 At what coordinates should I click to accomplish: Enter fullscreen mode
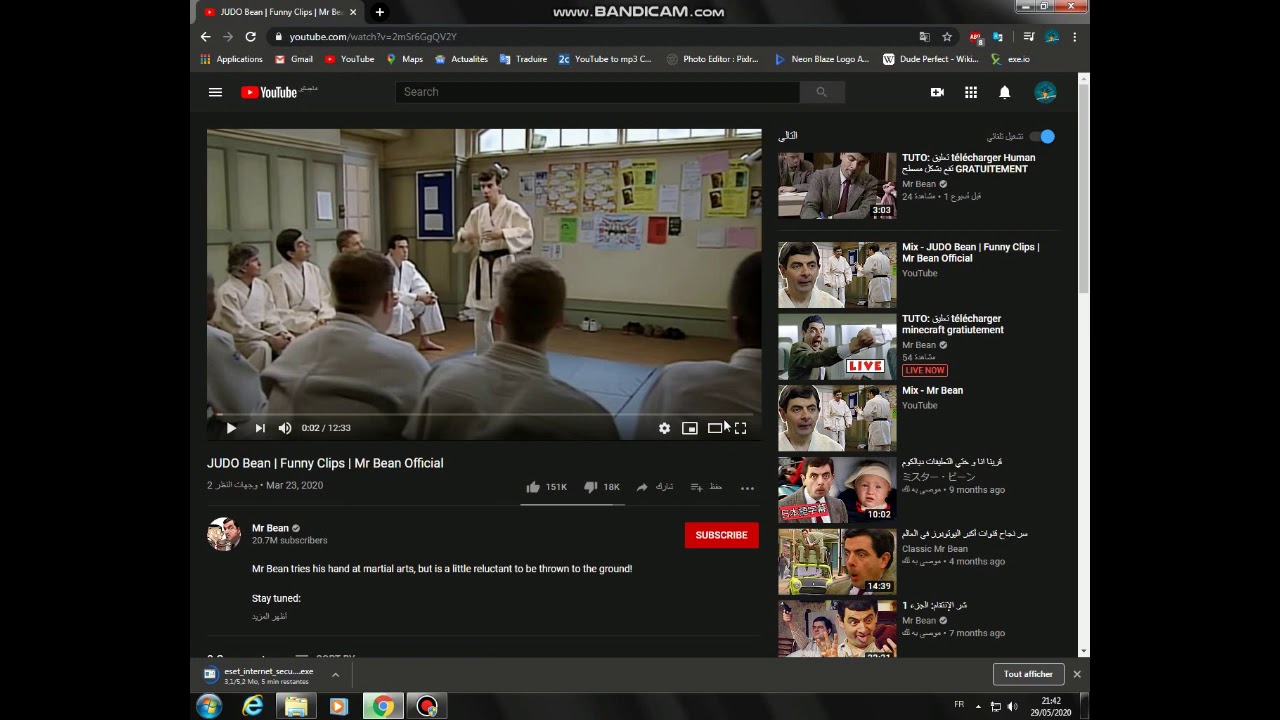[x=741, y=428]
